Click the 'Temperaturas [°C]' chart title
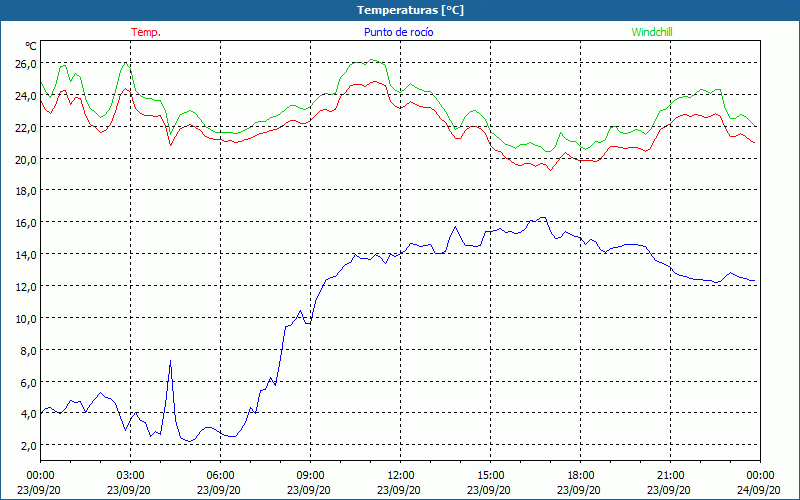 click(x=410, y=10)
